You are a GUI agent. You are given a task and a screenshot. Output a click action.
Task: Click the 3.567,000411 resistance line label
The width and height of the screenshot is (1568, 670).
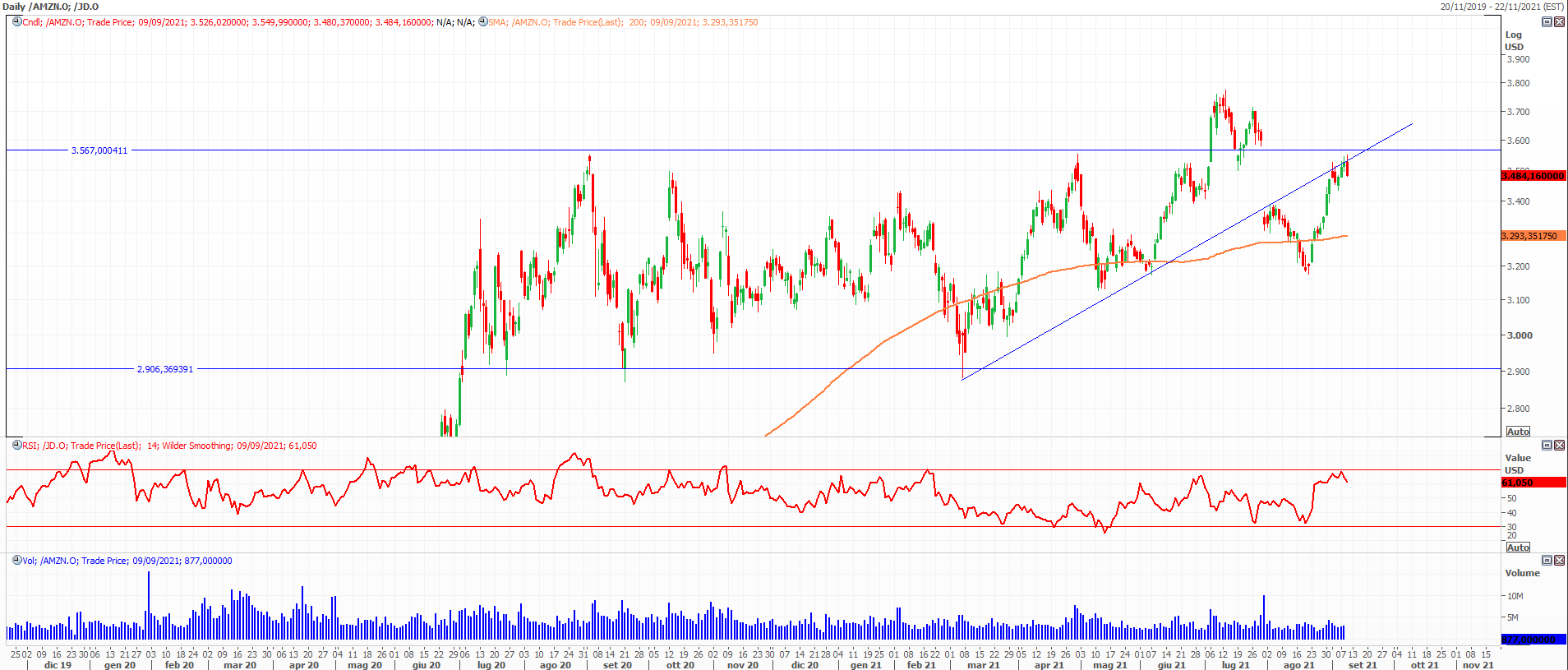click(99, 150)
